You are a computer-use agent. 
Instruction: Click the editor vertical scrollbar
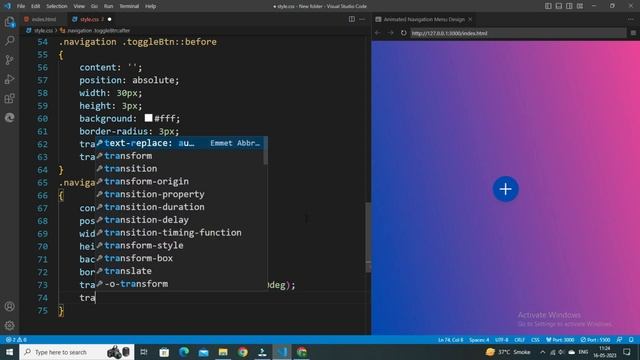coord(368,237)
